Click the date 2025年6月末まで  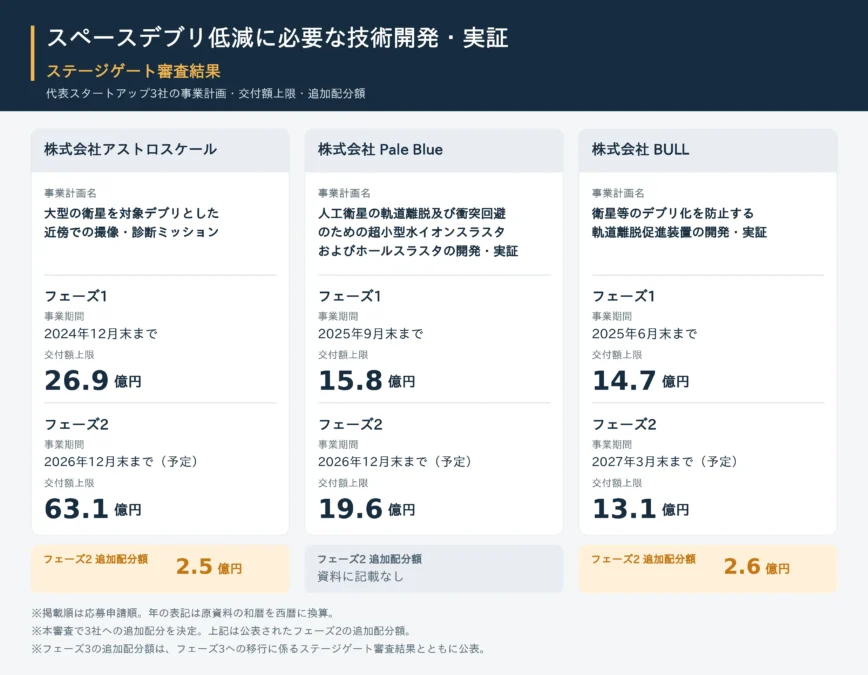tap(644, 334)
